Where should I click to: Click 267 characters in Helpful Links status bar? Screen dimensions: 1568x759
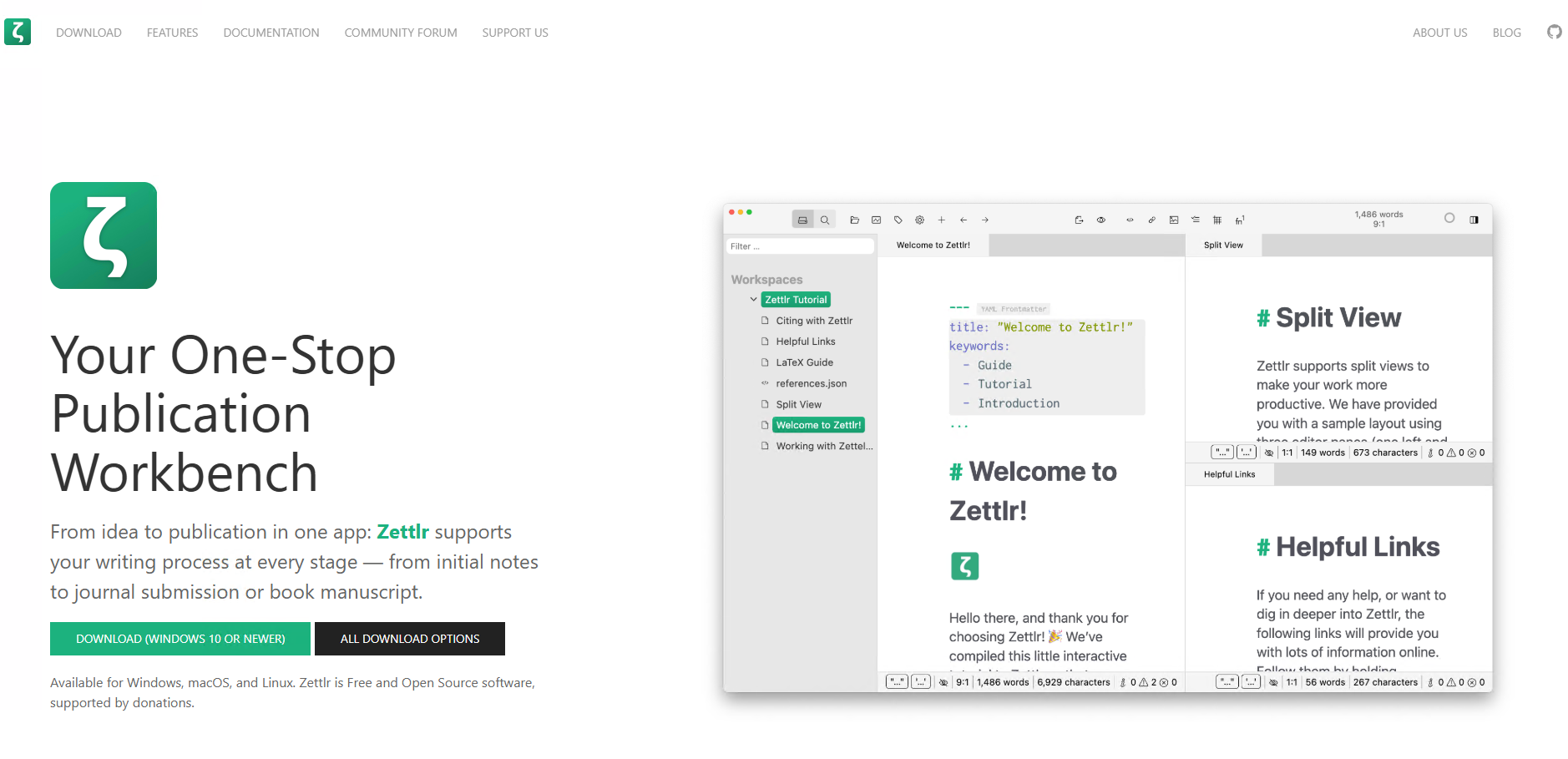(1385, 682)
